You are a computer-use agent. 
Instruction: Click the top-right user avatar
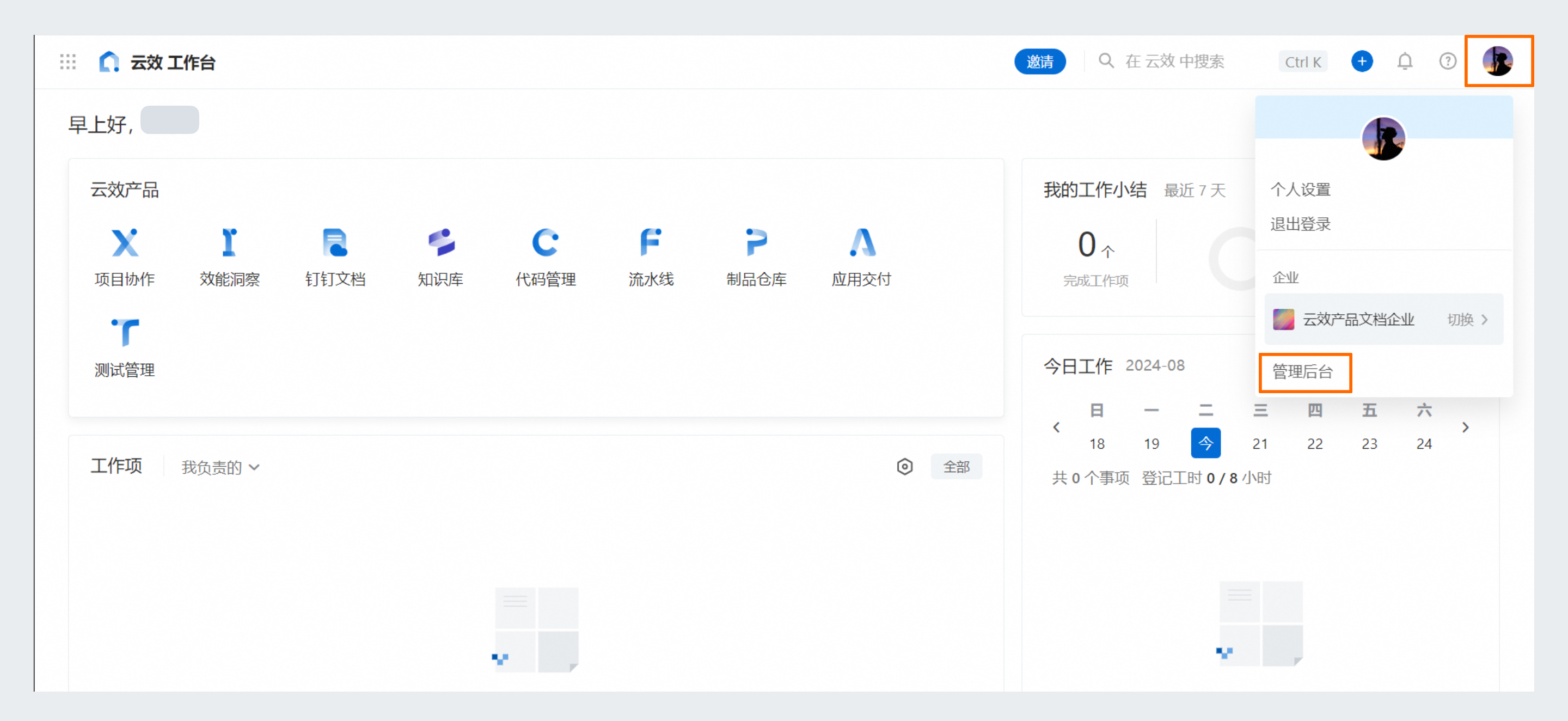[1497, 61]
